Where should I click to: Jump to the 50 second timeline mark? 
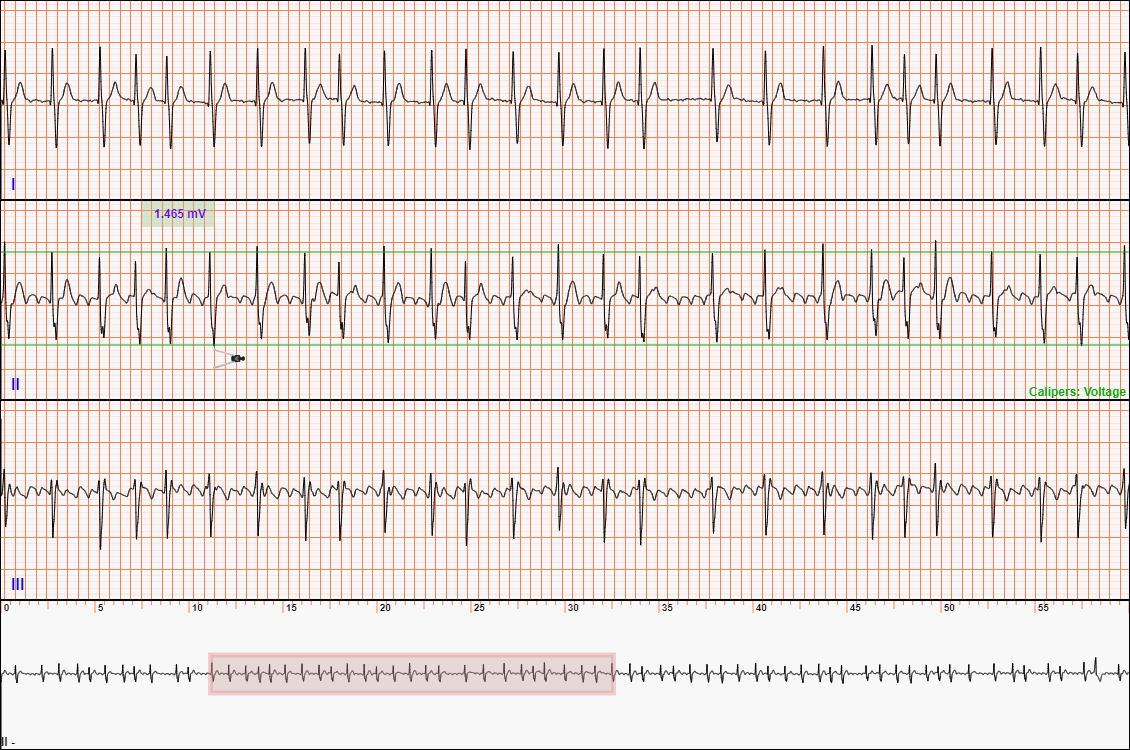(949, 607)
